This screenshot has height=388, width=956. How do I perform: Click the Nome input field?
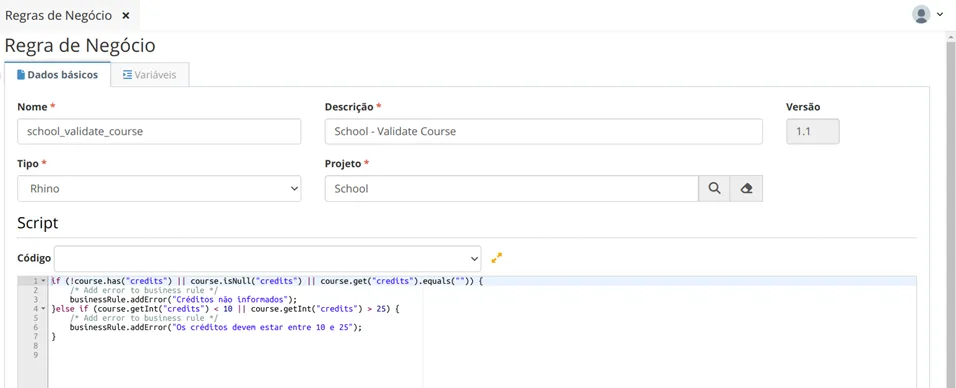pyautogui.click(x=159, y=131)
